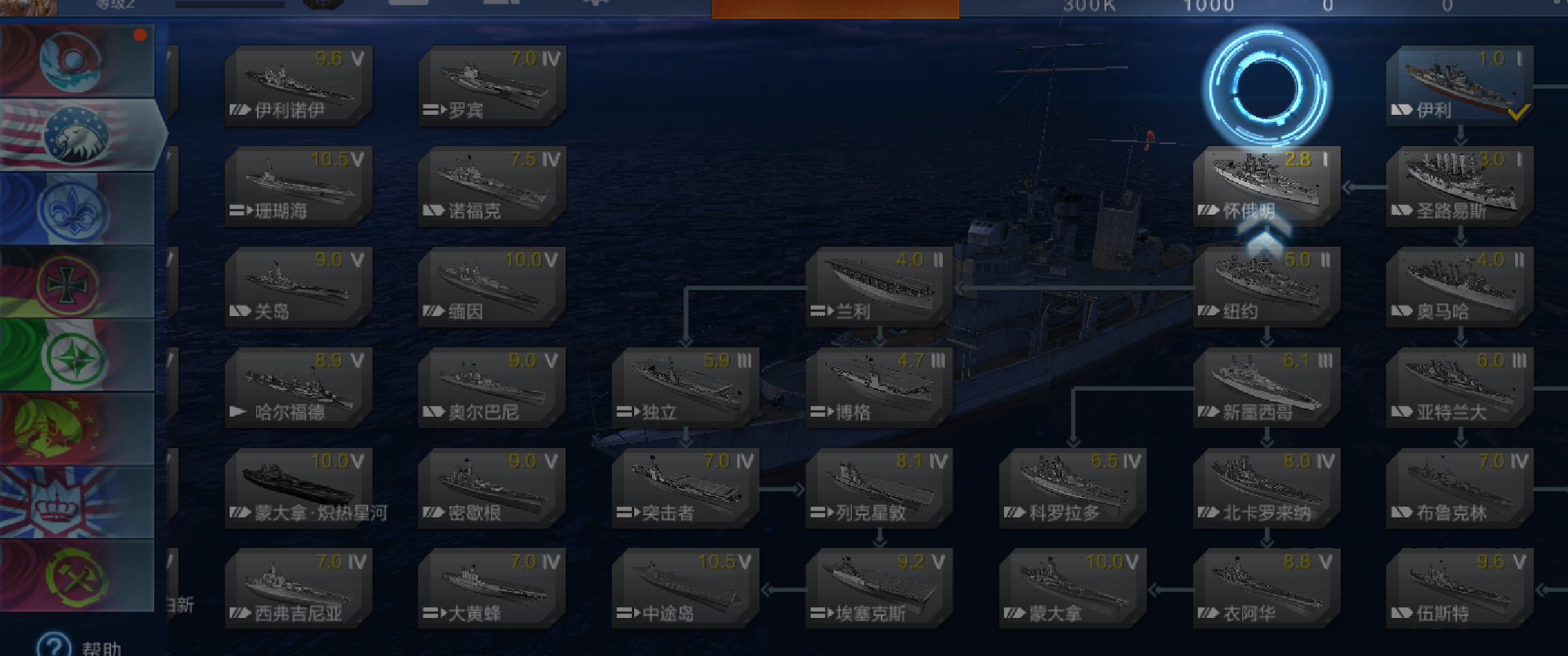Click the 帮助 help link
Viewport: 1568px width, 656px height.
(102, 649)
